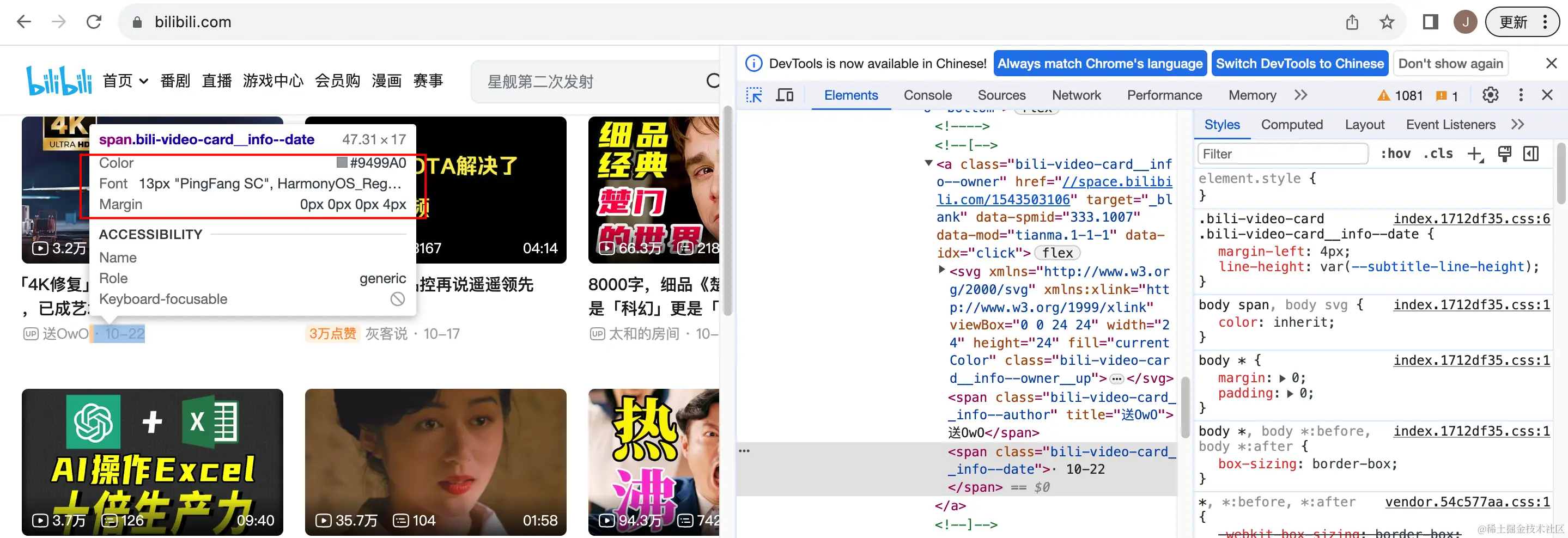Open the Network tab
Screen dimensions: 1568x538
point(1075,95)
